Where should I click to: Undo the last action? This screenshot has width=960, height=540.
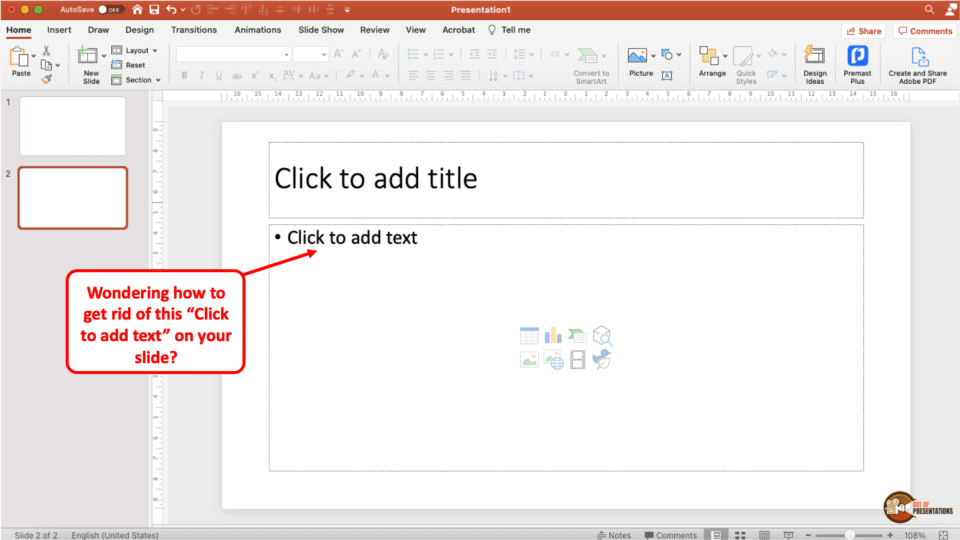[171, 10]
